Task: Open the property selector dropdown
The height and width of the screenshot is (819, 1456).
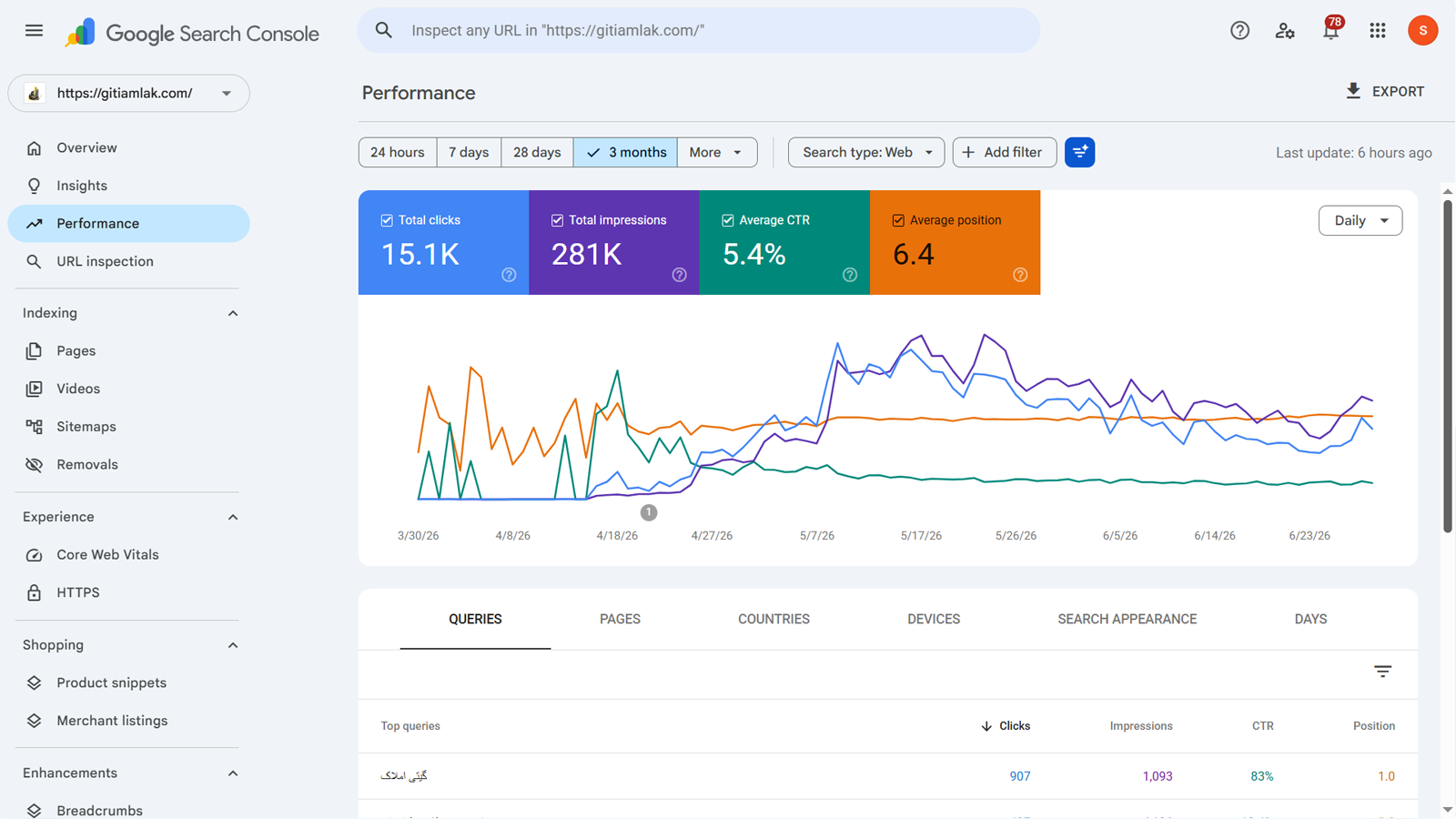Action: 128,93
